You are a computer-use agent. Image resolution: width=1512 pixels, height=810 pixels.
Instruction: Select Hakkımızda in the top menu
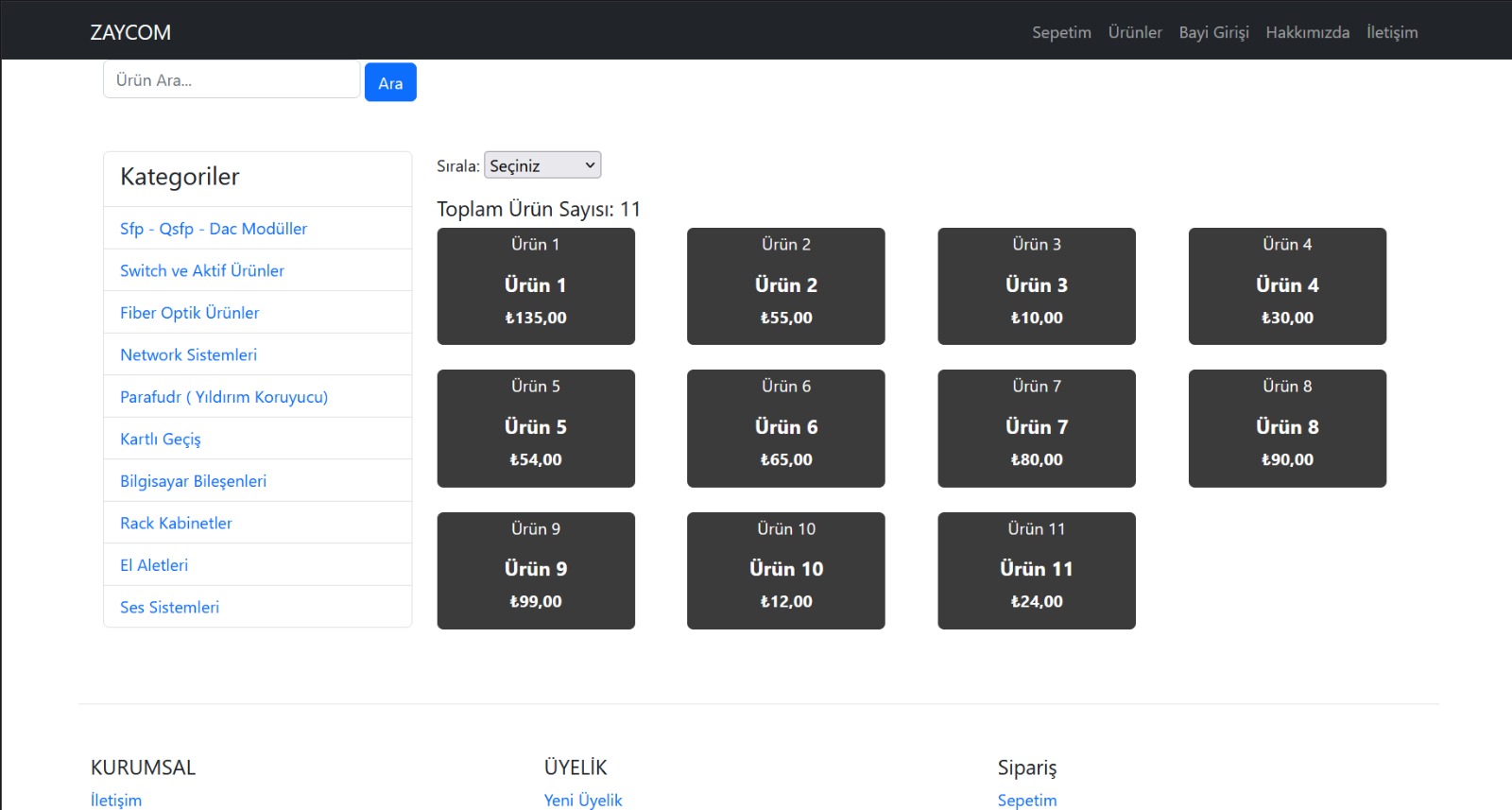[1307, 32]
